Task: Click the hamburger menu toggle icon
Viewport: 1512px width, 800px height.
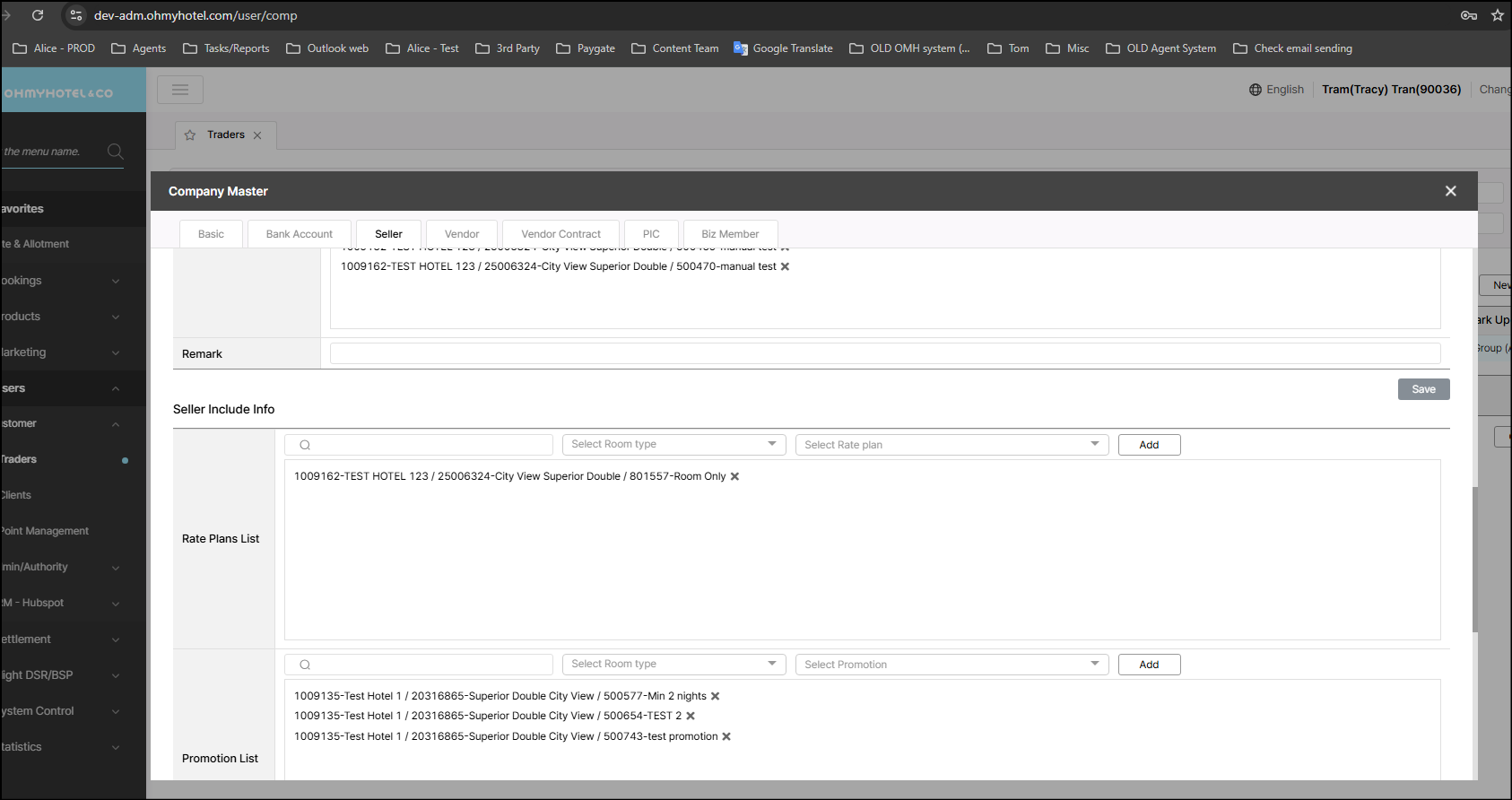Action: pyautogui.click(x=180, y=90)
